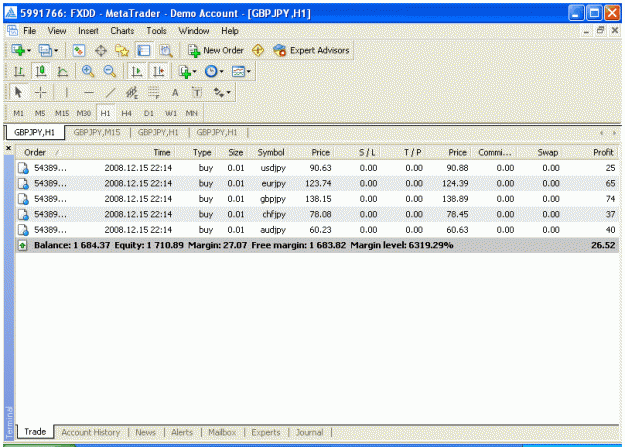This screenshot has width=625, height=447.
Task: Toggle chart Auto Scroll
Action: pos(137,71)
